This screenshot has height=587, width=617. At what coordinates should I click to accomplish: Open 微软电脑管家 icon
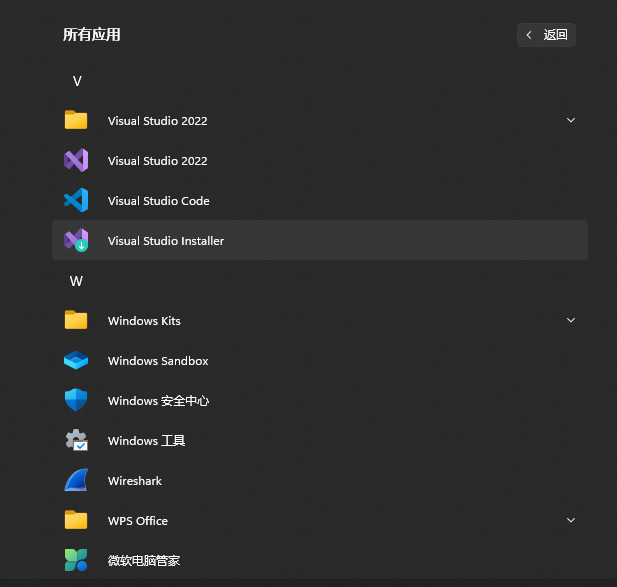pyautogui.click(x=76, y=560)
